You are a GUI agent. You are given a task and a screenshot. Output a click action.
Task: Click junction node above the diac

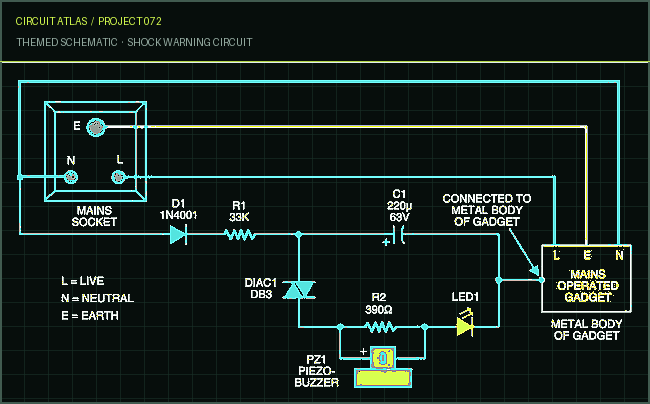click(298, 235)
